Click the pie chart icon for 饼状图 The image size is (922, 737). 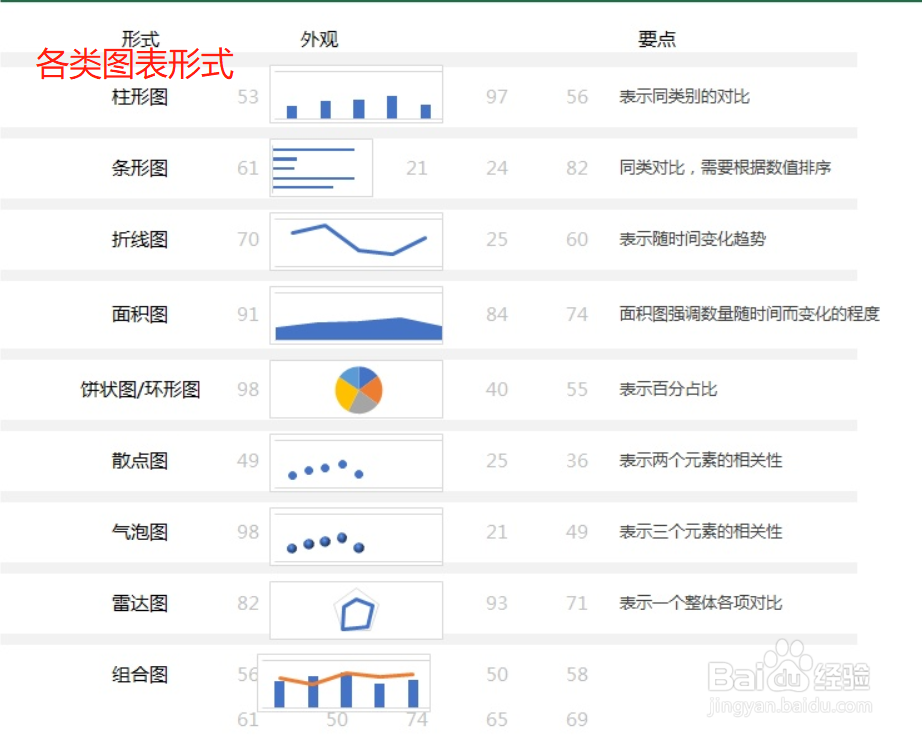(356, 389)
